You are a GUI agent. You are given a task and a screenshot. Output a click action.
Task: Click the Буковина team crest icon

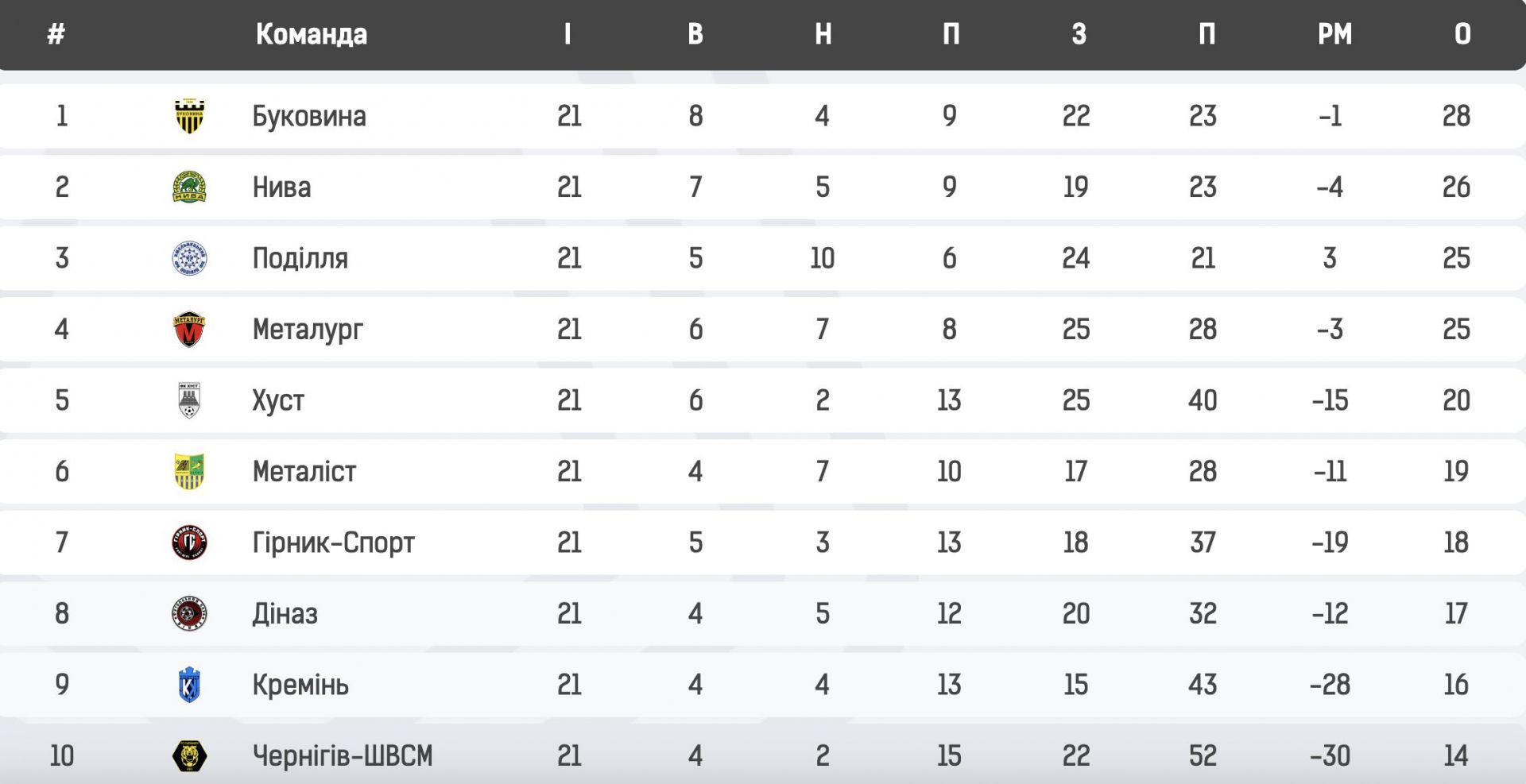pos(189,116)
